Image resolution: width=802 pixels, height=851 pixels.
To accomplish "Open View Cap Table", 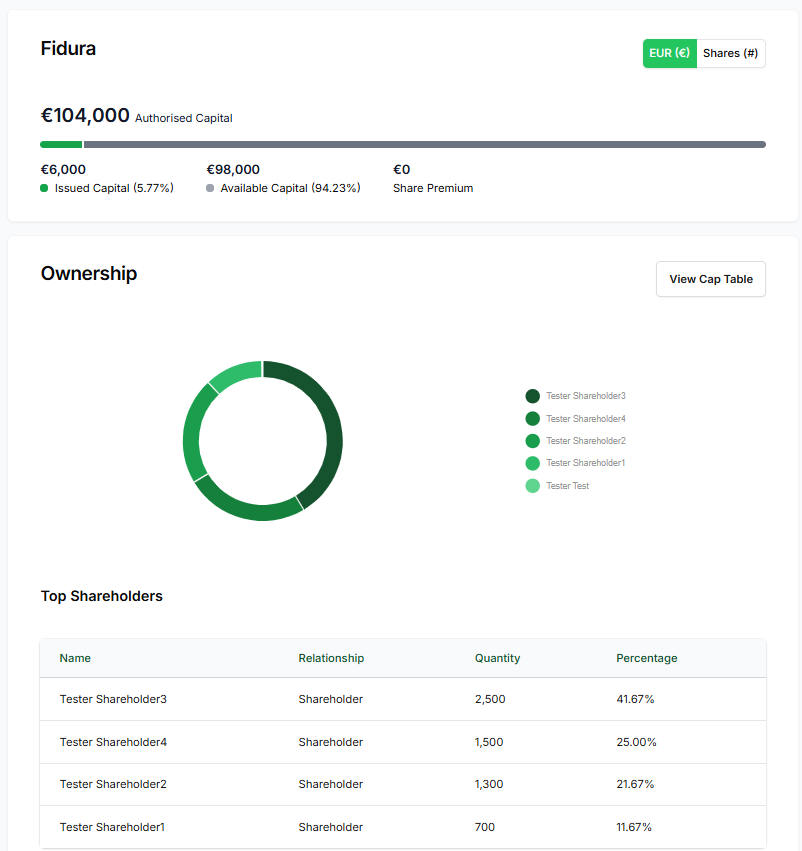I will [710, 279].
